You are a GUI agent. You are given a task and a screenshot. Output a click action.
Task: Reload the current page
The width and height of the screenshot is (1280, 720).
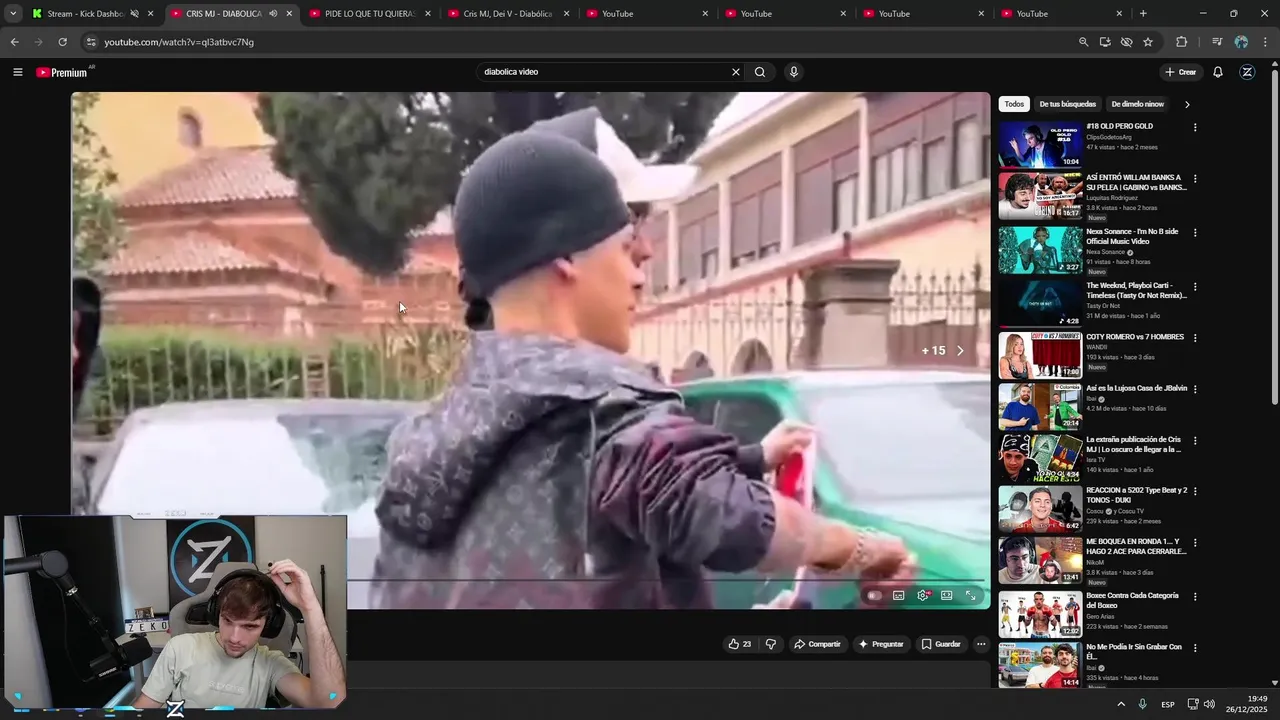coord(62,42)
